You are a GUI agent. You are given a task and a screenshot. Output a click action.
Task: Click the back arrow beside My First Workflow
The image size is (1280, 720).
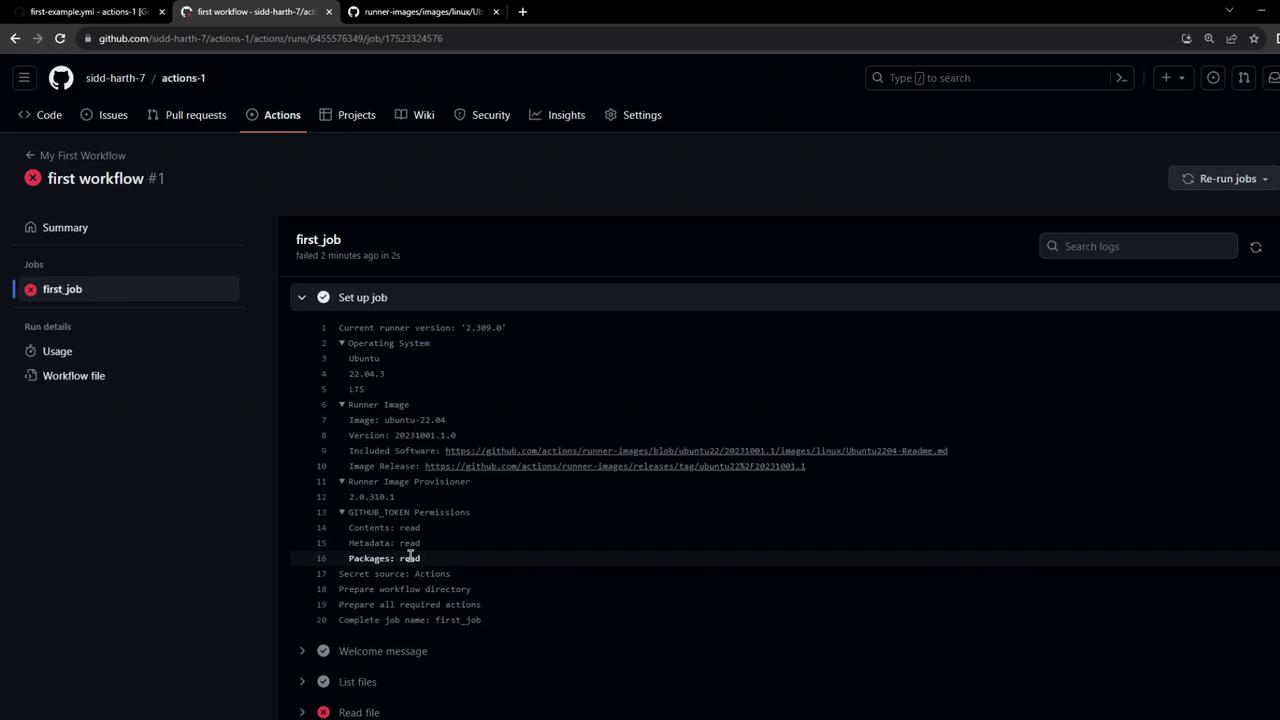(x=30, y=155)
